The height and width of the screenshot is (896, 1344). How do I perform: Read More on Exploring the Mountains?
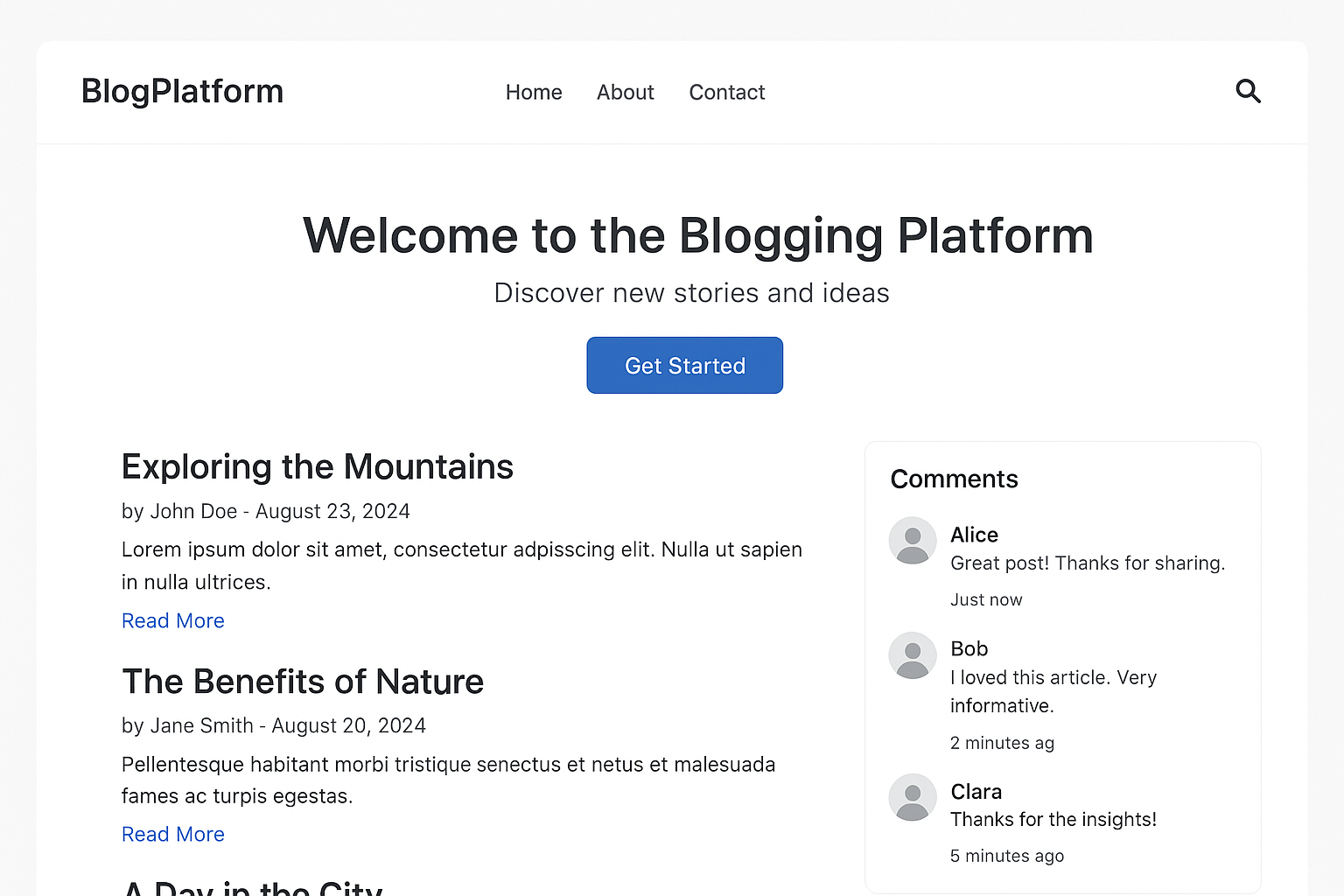(173, 621)
